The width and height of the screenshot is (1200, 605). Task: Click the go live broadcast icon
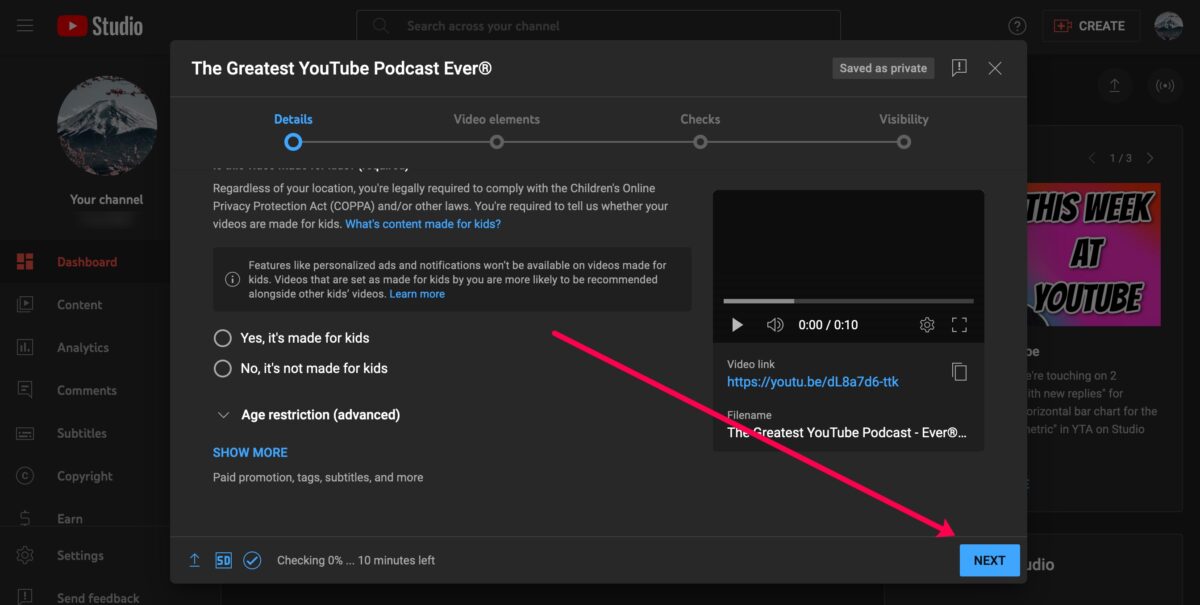(x=1165, y=86)
